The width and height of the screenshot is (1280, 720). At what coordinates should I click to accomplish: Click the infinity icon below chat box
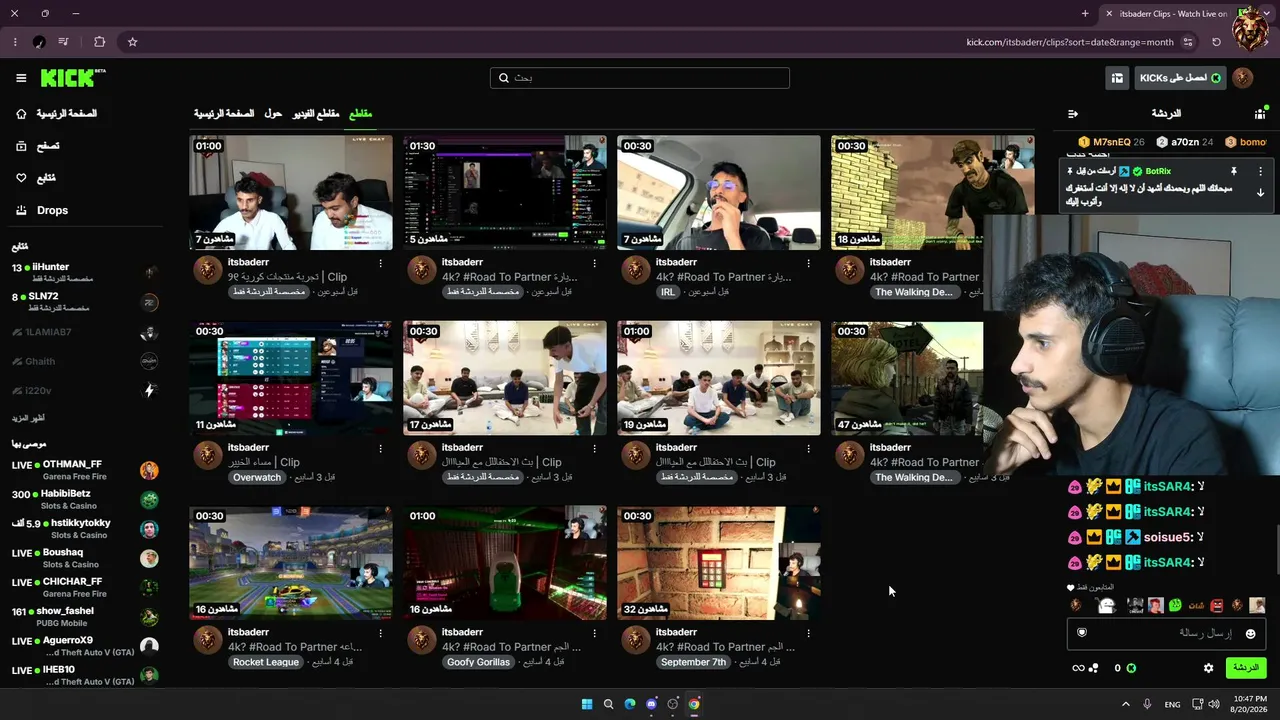(1078, 668)
